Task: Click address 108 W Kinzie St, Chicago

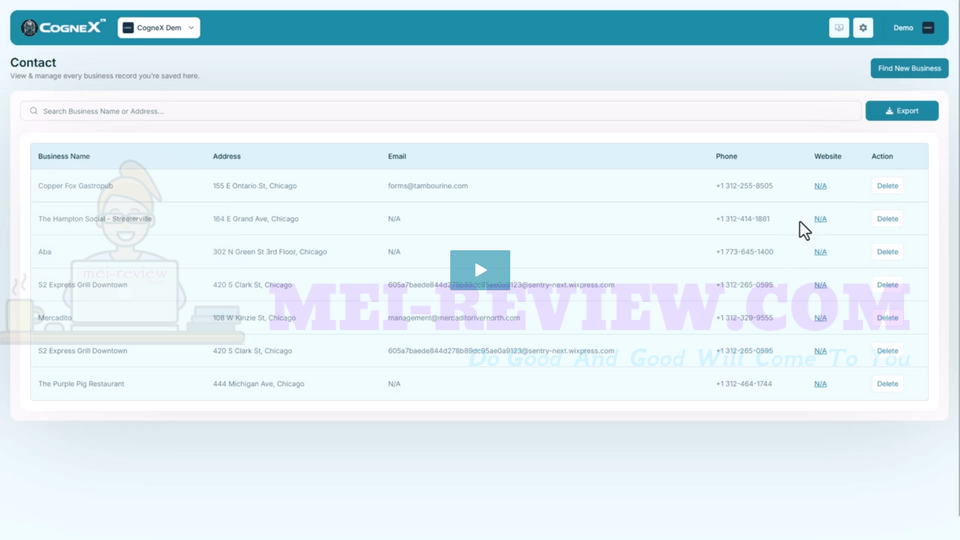Action: (254, 318)
